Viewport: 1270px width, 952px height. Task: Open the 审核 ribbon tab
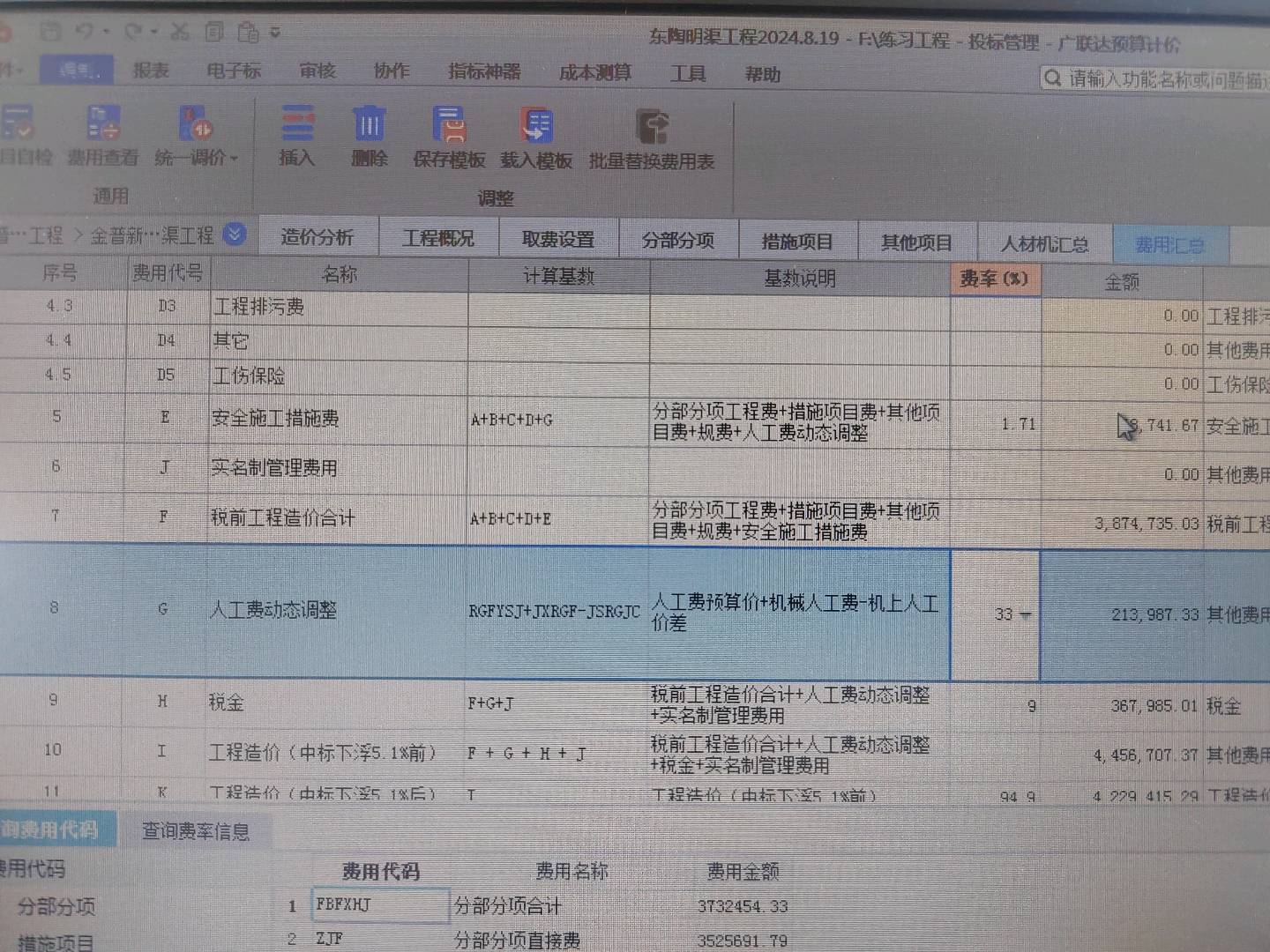click(x=317, y=71)
